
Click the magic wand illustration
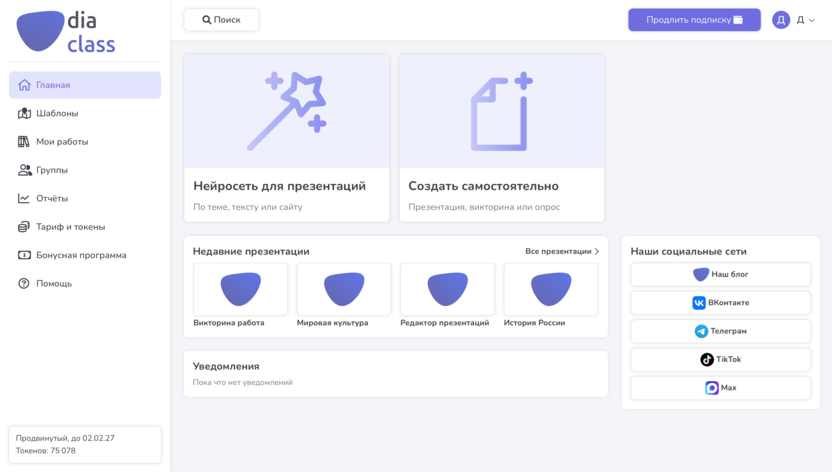click(x=287, y=111)
